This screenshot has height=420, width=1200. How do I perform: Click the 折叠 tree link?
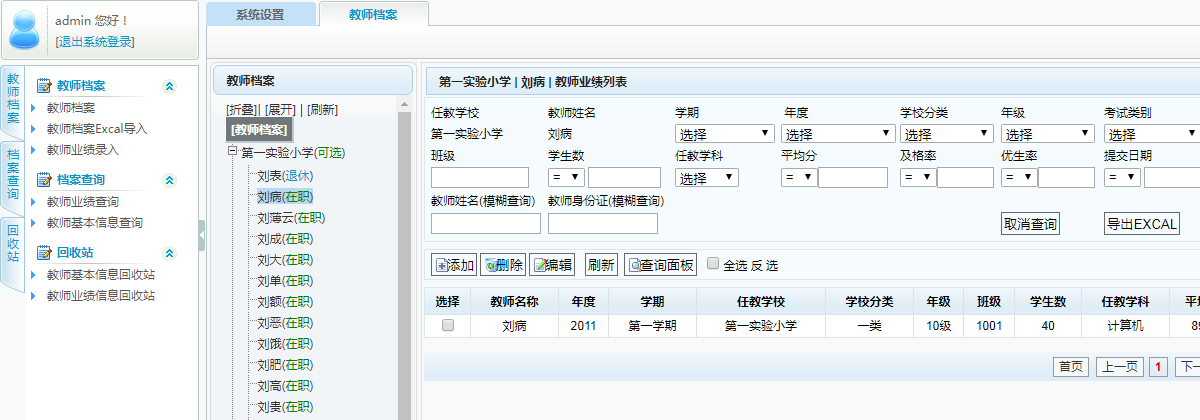pyautogui.click(x=243, y=109)
